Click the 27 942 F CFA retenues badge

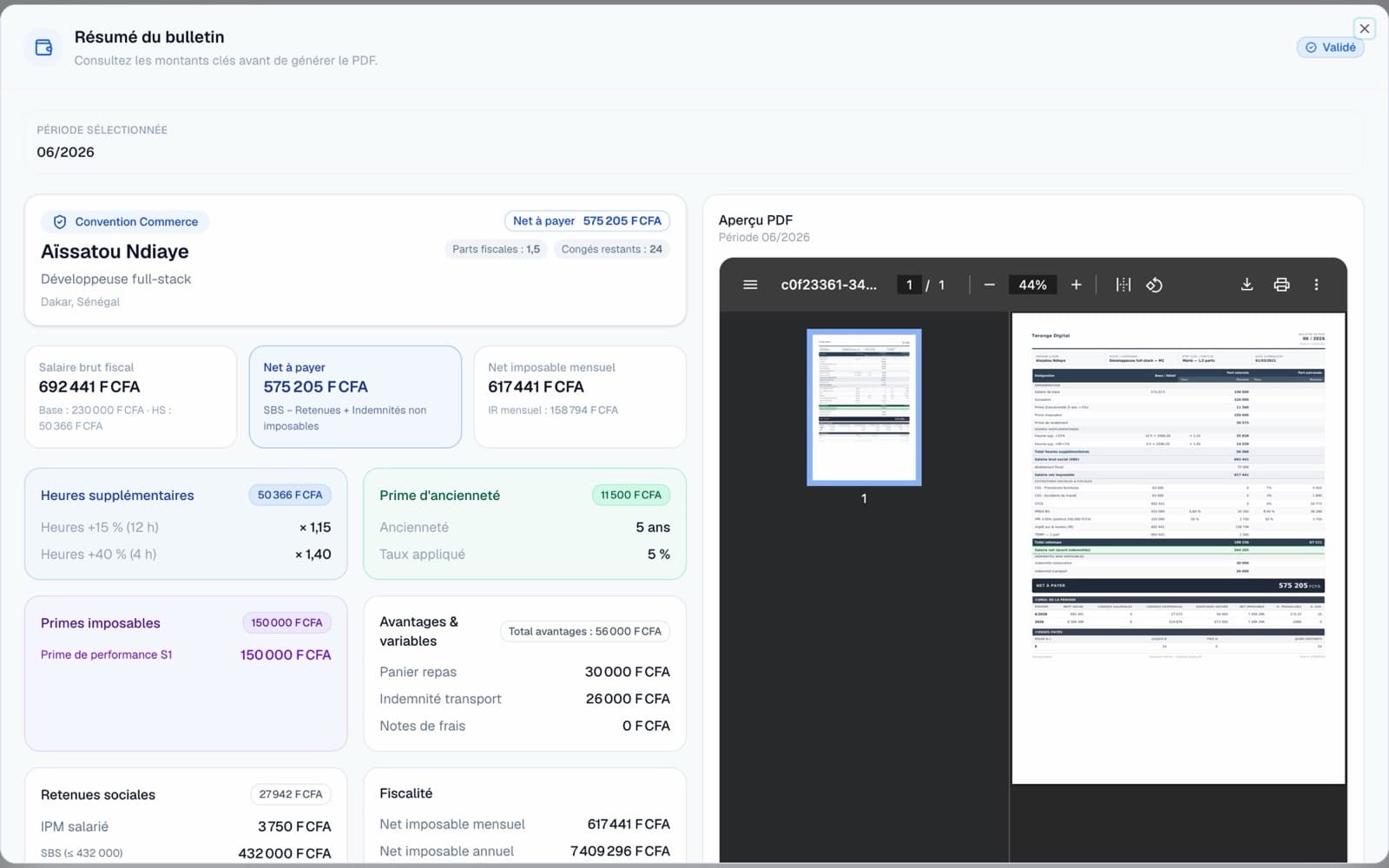coord(290,794)
